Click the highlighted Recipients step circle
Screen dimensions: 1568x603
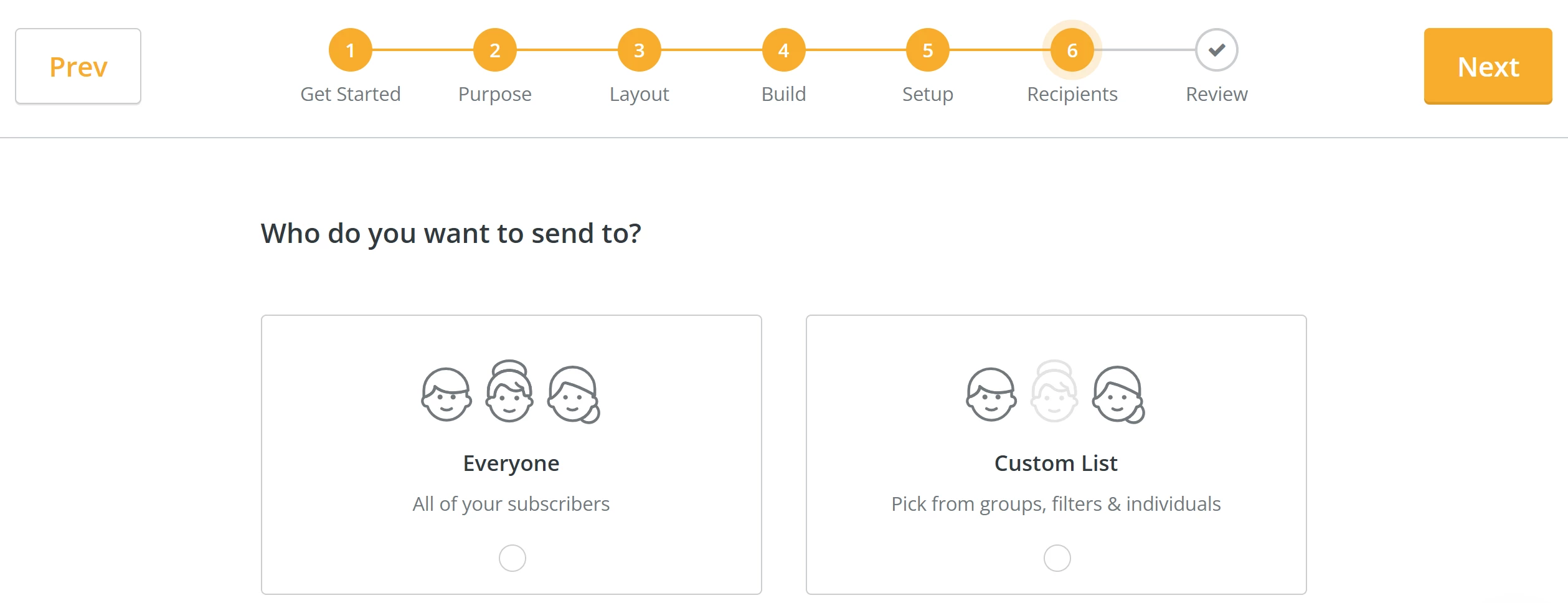coord(1071,51)
